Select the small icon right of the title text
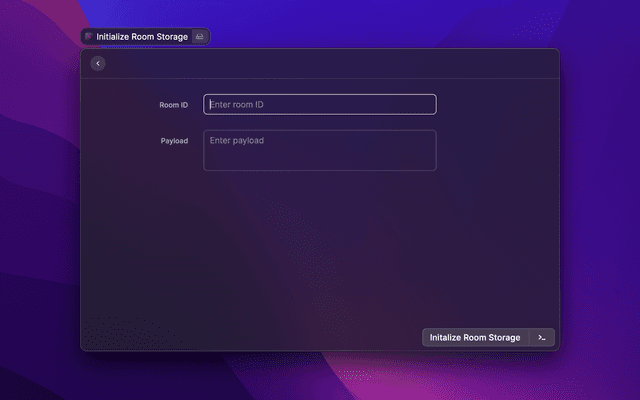This screenshot has height=400, width=640. click(200, 36)
